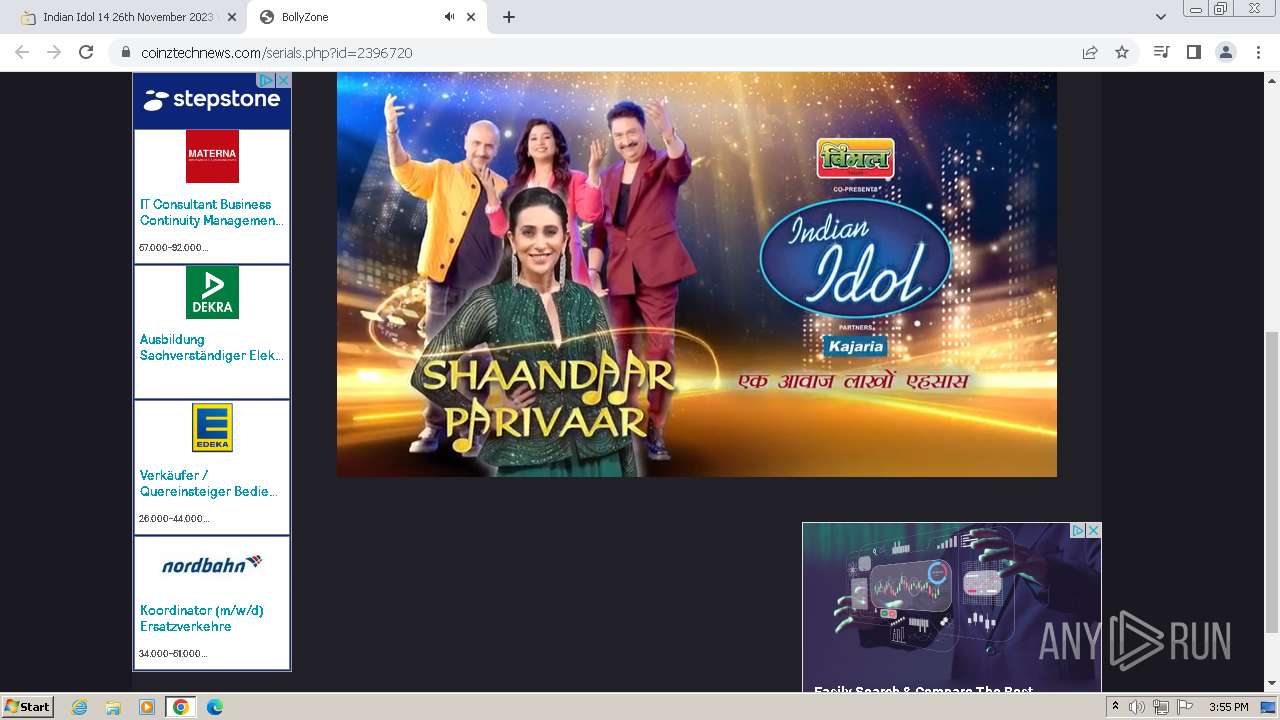Open File Explorer from taskbar

point(113,707)
